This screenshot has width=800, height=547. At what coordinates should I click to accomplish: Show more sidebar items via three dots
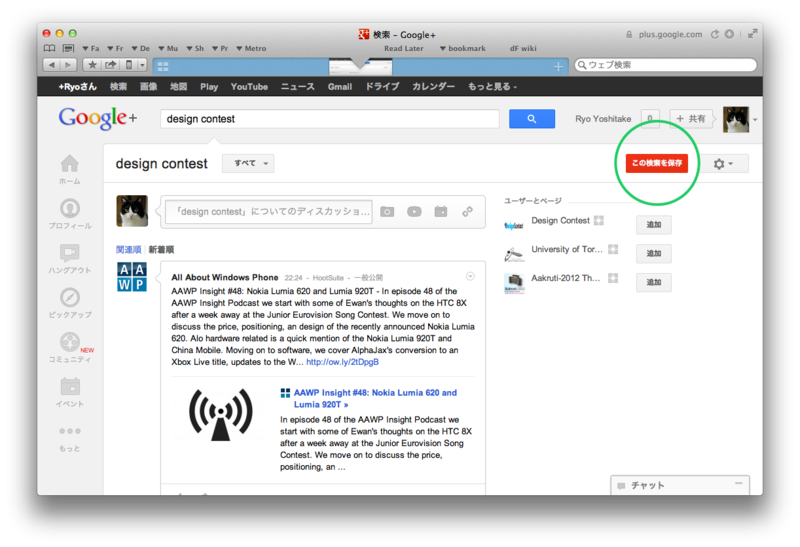[x=70, y=431]
